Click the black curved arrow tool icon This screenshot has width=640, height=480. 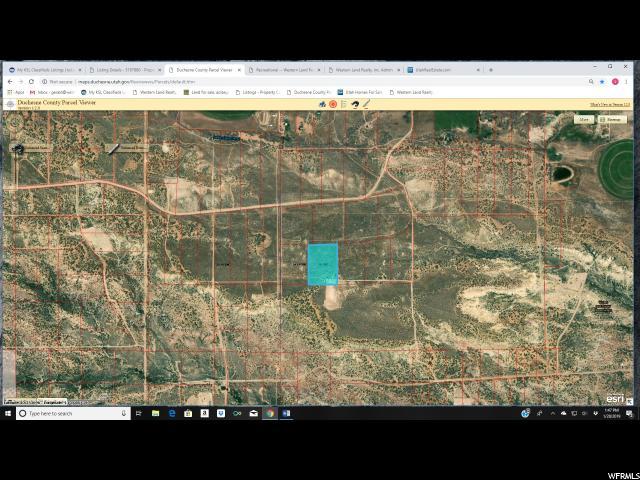tap(355, 104)
